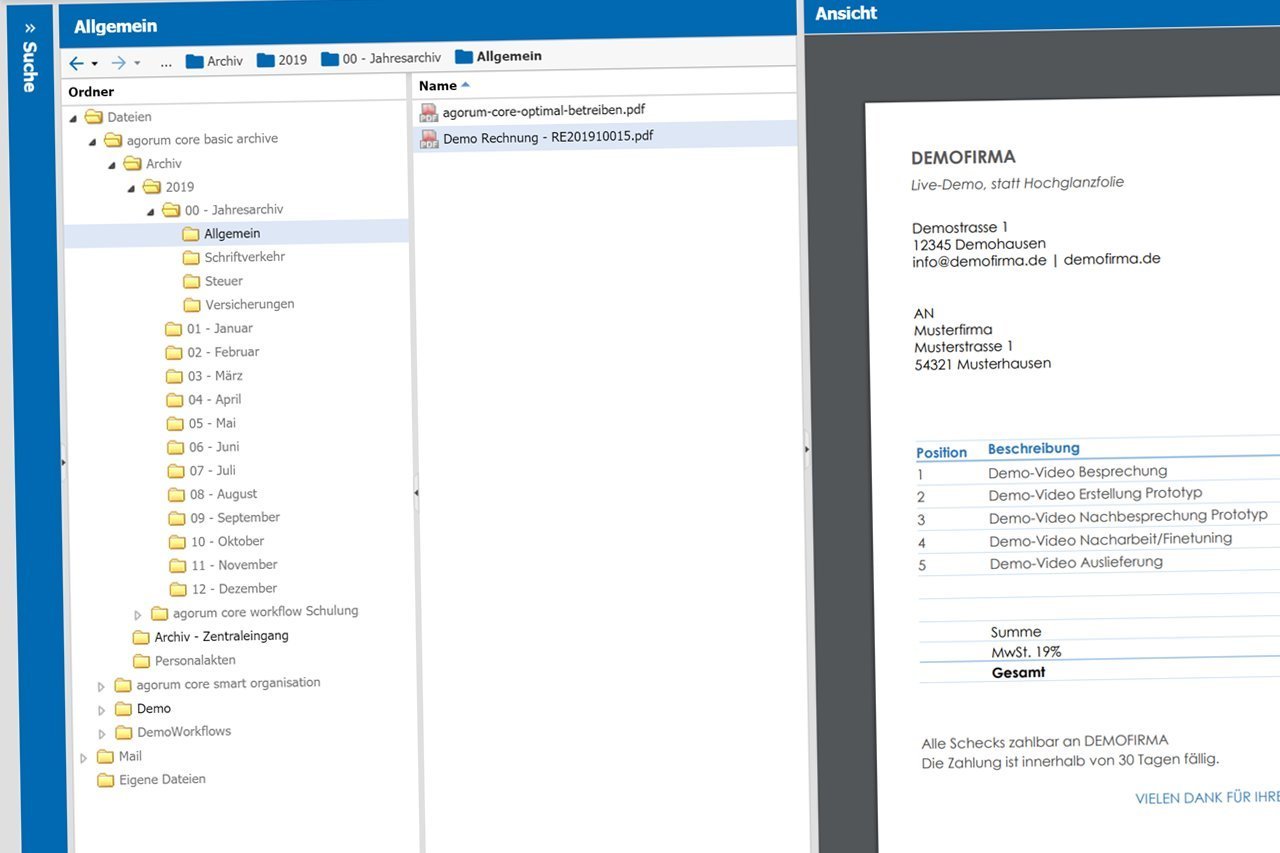This screenshot has height=853, width=1280.
Task: Click the Ansicht panel title
Action: (846, 13)
